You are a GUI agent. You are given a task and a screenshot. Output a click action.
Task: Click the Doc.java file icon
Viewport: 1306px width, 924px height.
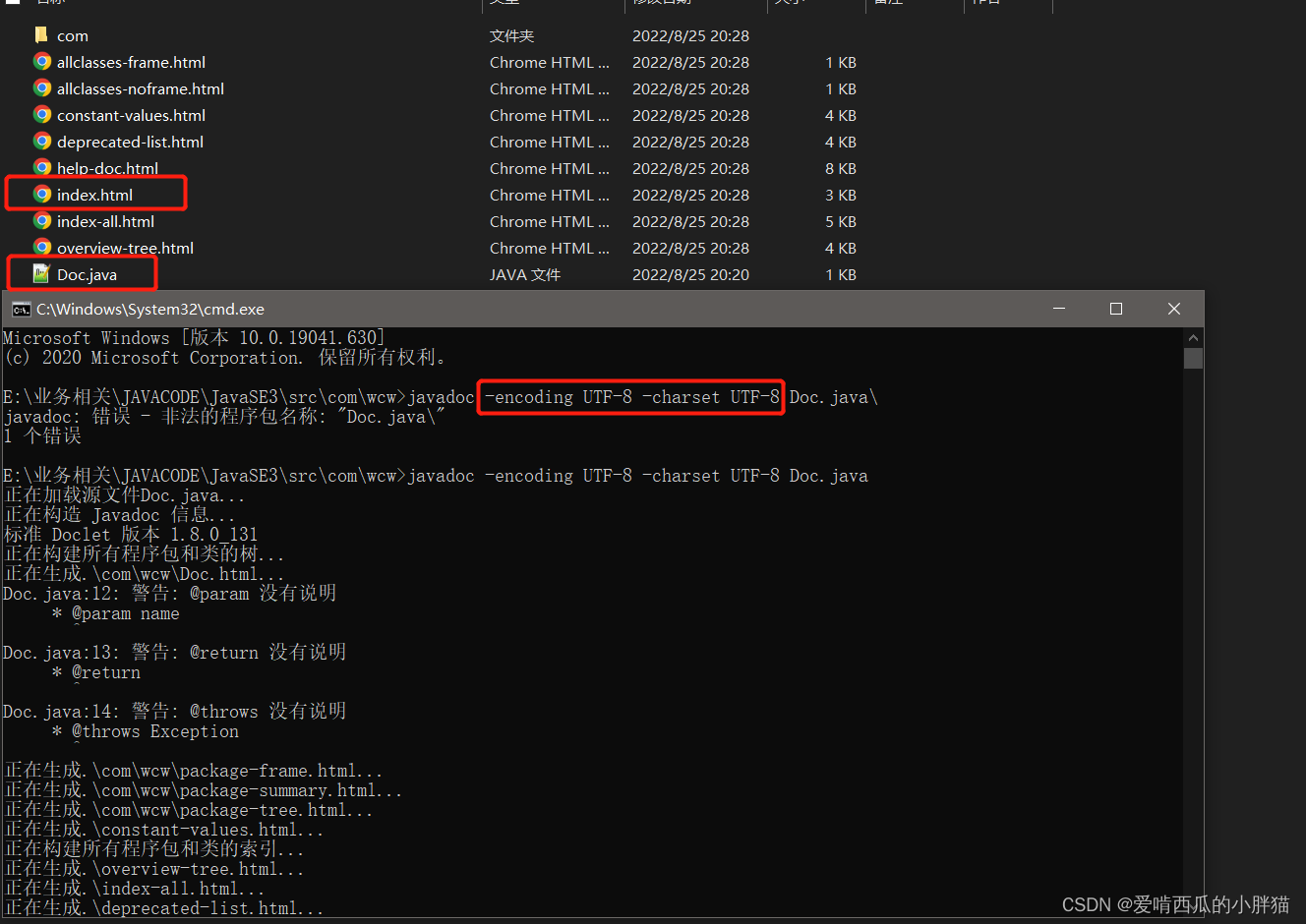41,274
